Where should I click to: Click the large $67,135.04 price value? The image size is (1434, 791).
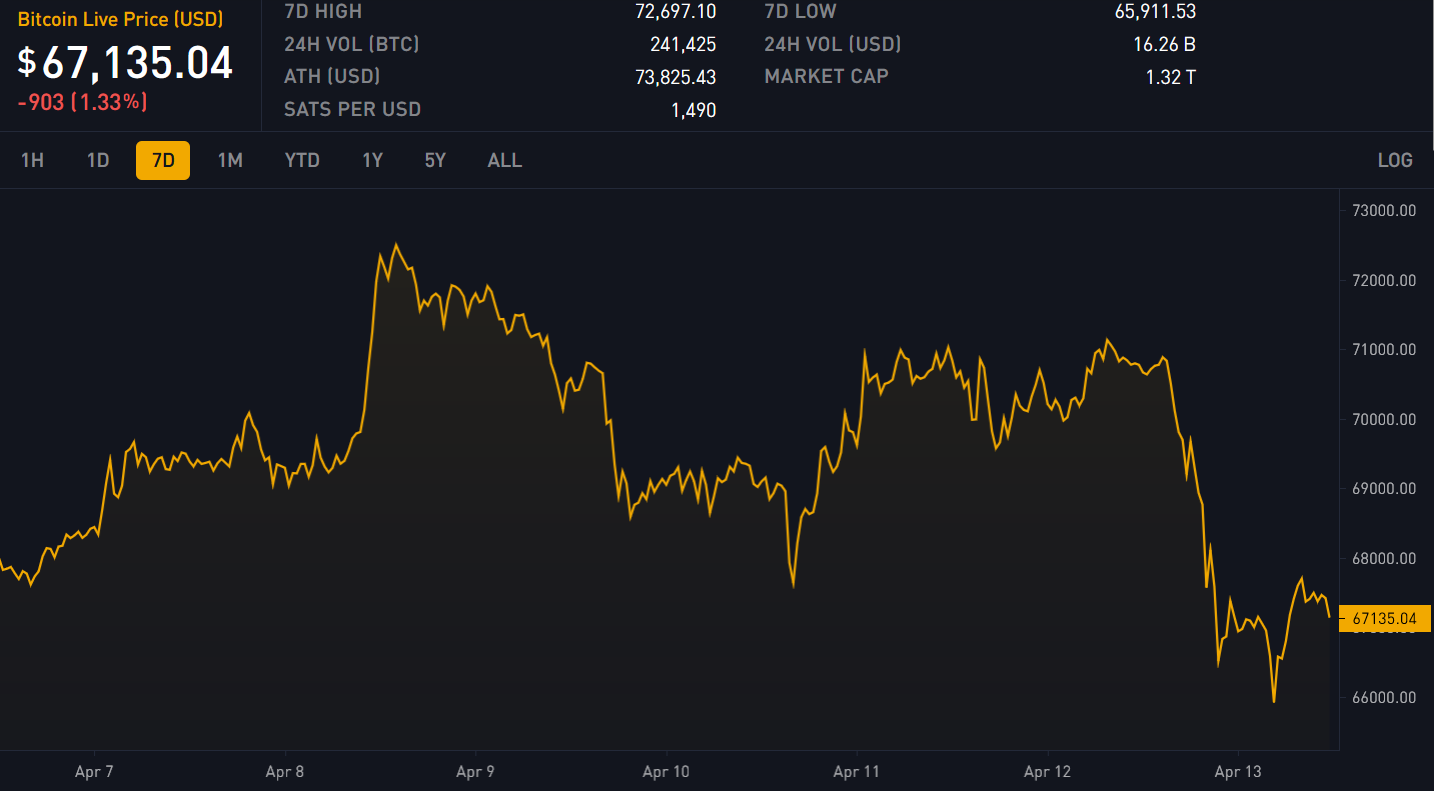(126, 63)
